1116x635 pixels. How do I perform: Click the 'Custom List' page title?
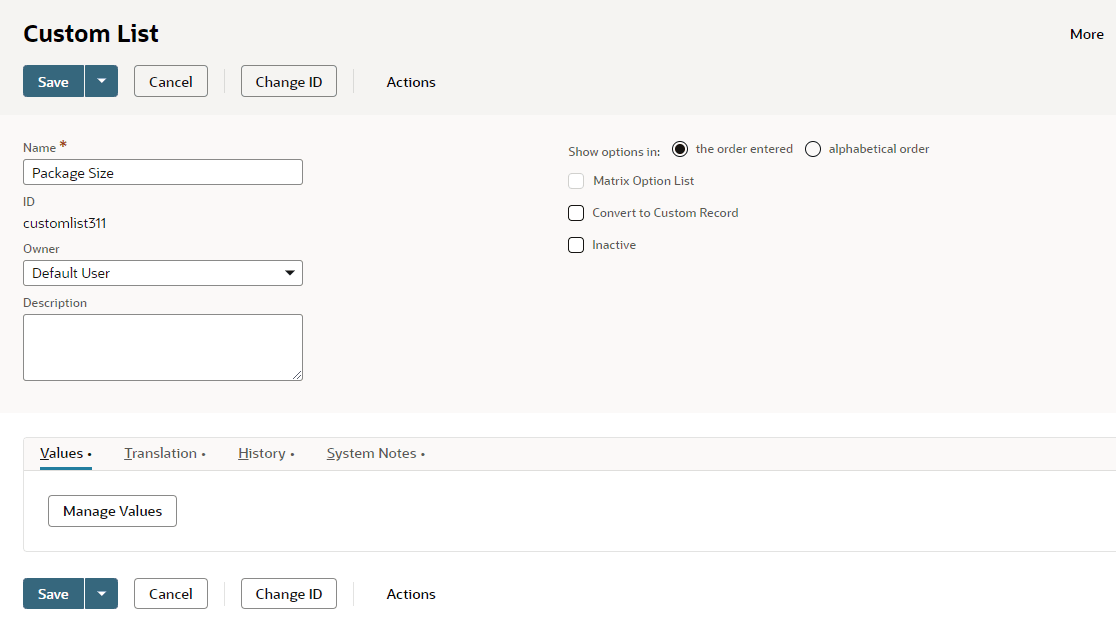tap(91, 33)
